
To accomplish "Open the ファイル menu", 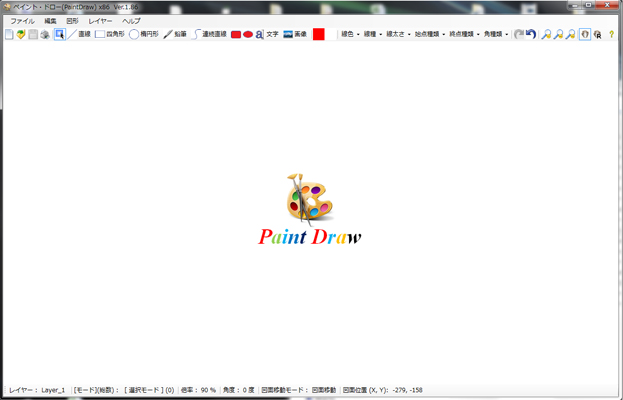I will pos(22,21).
